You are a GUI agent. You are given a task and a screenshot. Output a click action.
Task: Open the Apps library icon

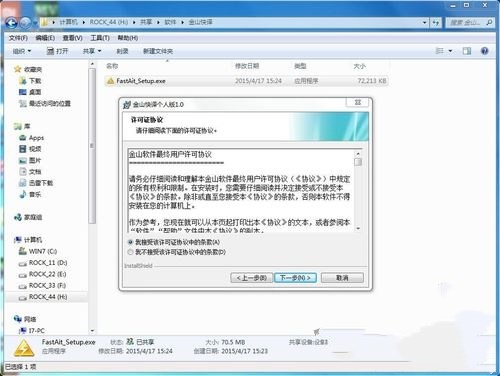[x=23, y=137]
